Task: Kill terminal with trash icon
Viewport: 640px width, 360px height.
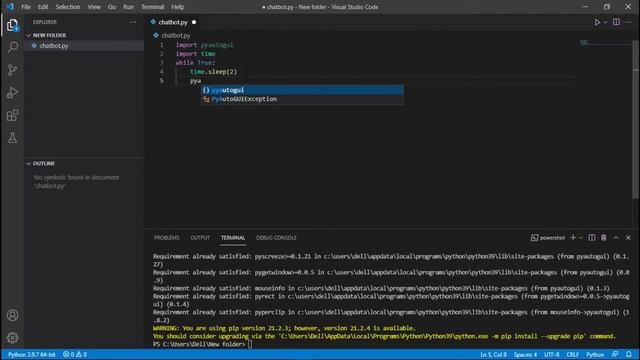Action: coord(604,238)
